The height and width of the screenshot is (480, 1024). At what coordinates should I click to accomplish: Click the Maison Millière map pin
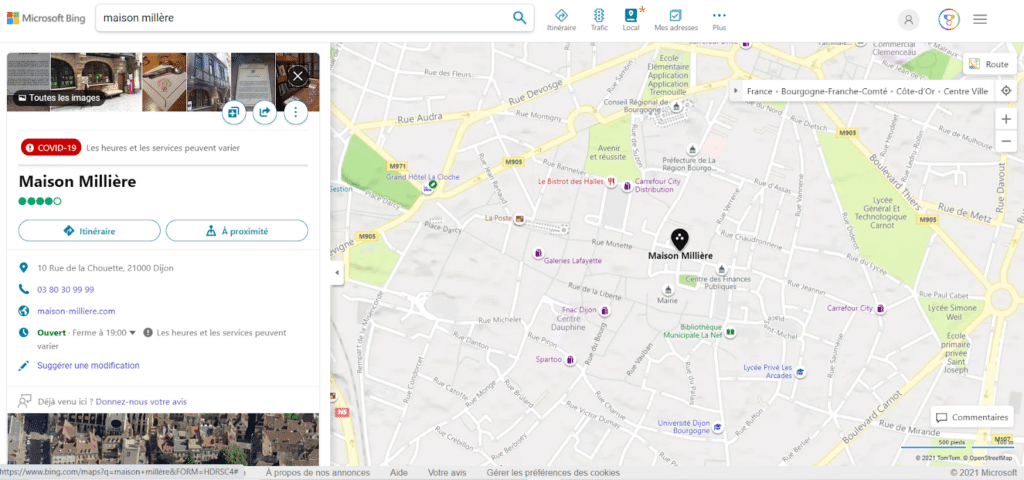click(680, 239)
